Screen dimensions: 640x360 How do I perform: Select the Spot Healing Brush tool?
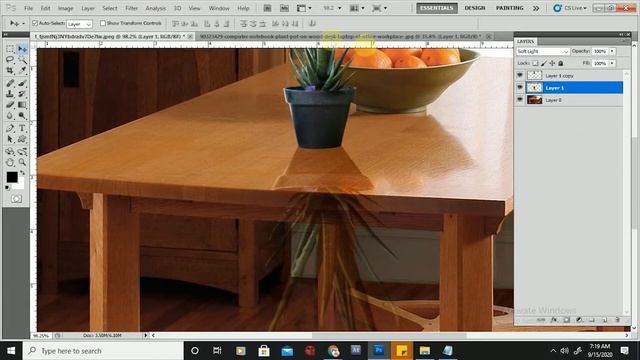point(10,83)
